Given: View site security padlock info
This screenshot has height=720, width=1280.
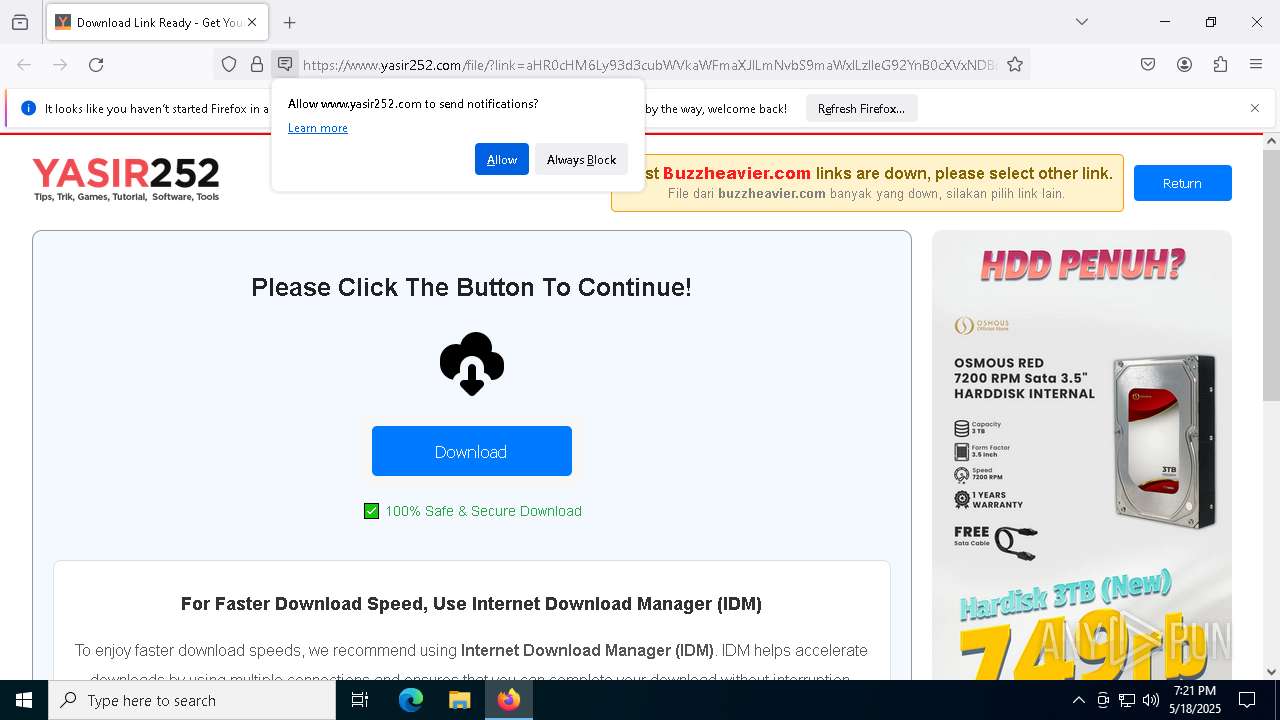Looking at the screenshot, I should (x=257, y=64).
